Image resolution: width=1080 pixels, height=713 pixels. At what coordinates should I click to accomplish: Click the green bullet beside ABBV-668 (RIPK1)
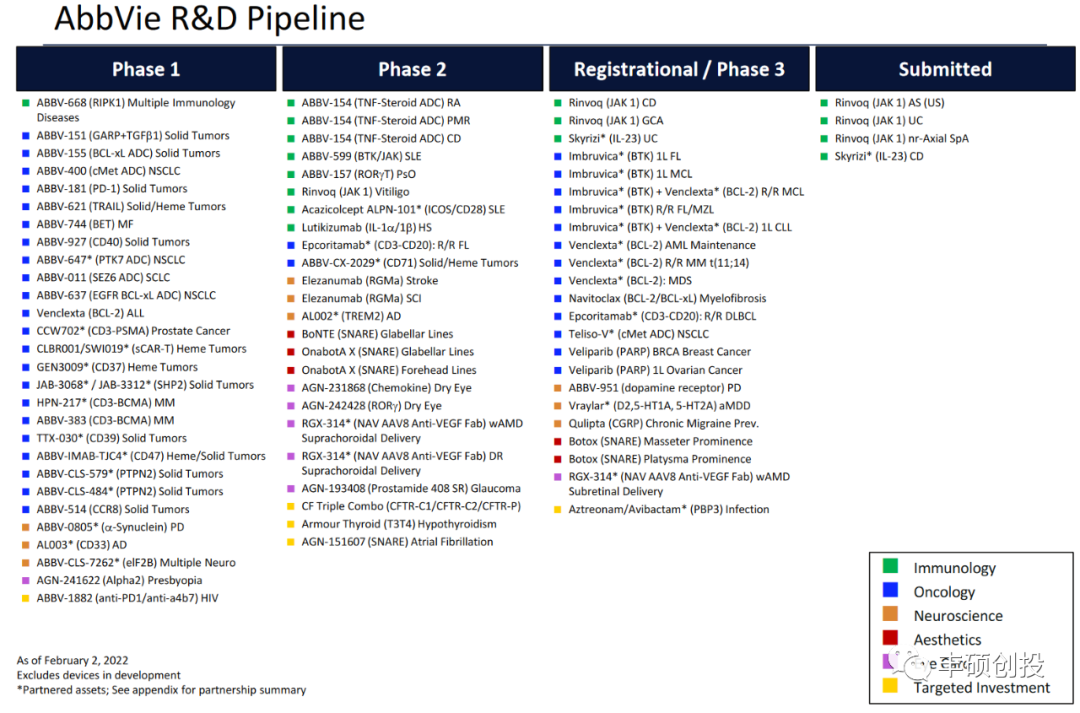pos(26,103)
